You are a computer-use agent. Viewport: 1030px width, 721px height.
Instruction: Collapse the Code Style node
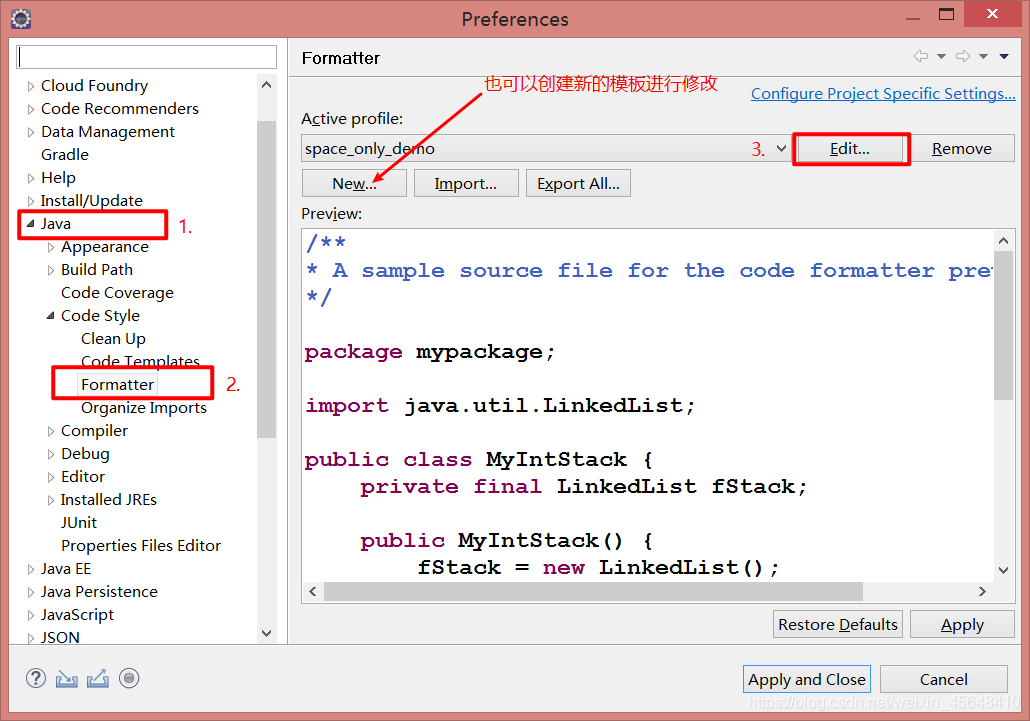(51, 316)
